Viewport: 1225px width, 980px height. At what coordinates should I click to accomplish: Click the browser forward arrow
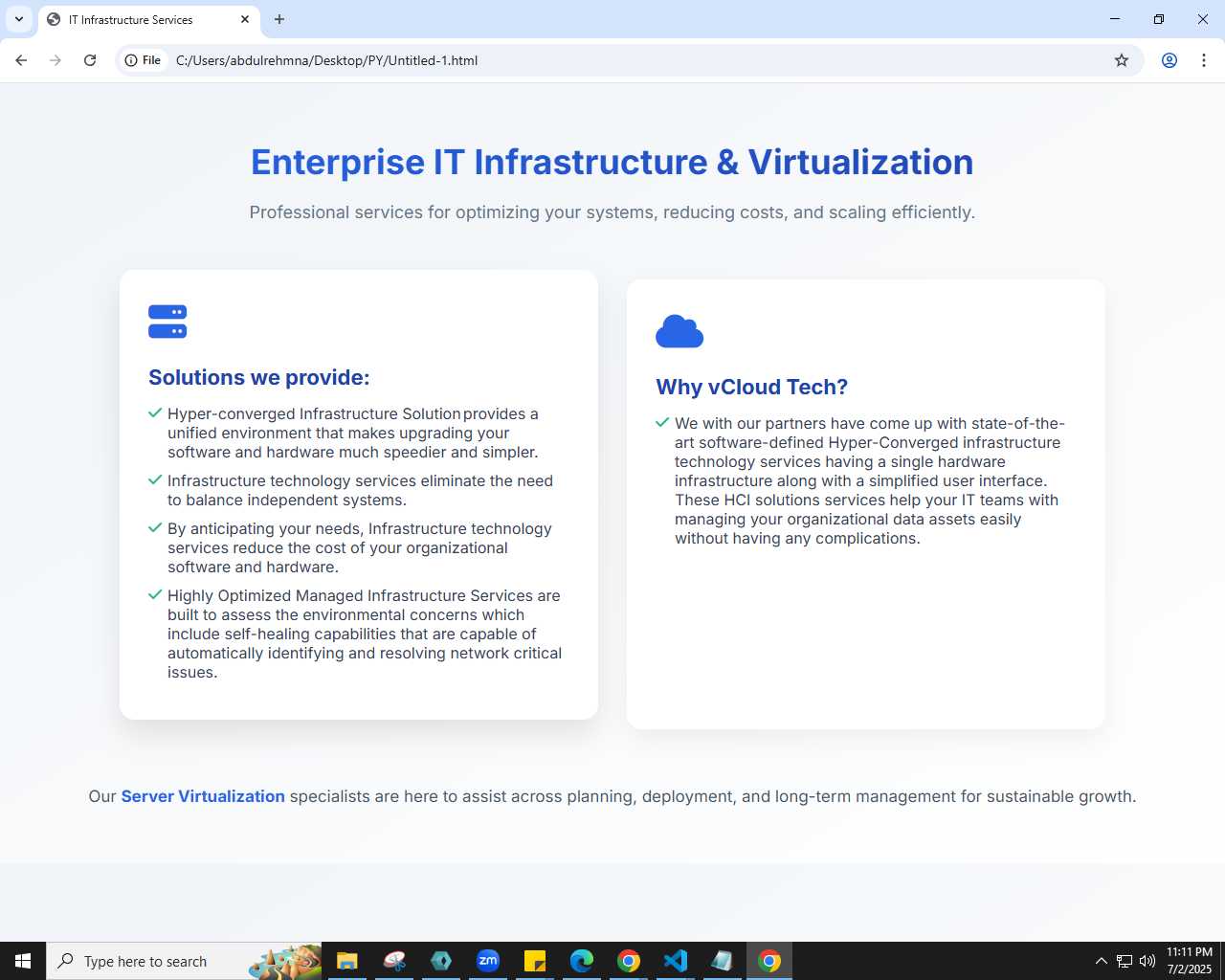(x=56, y=60)
